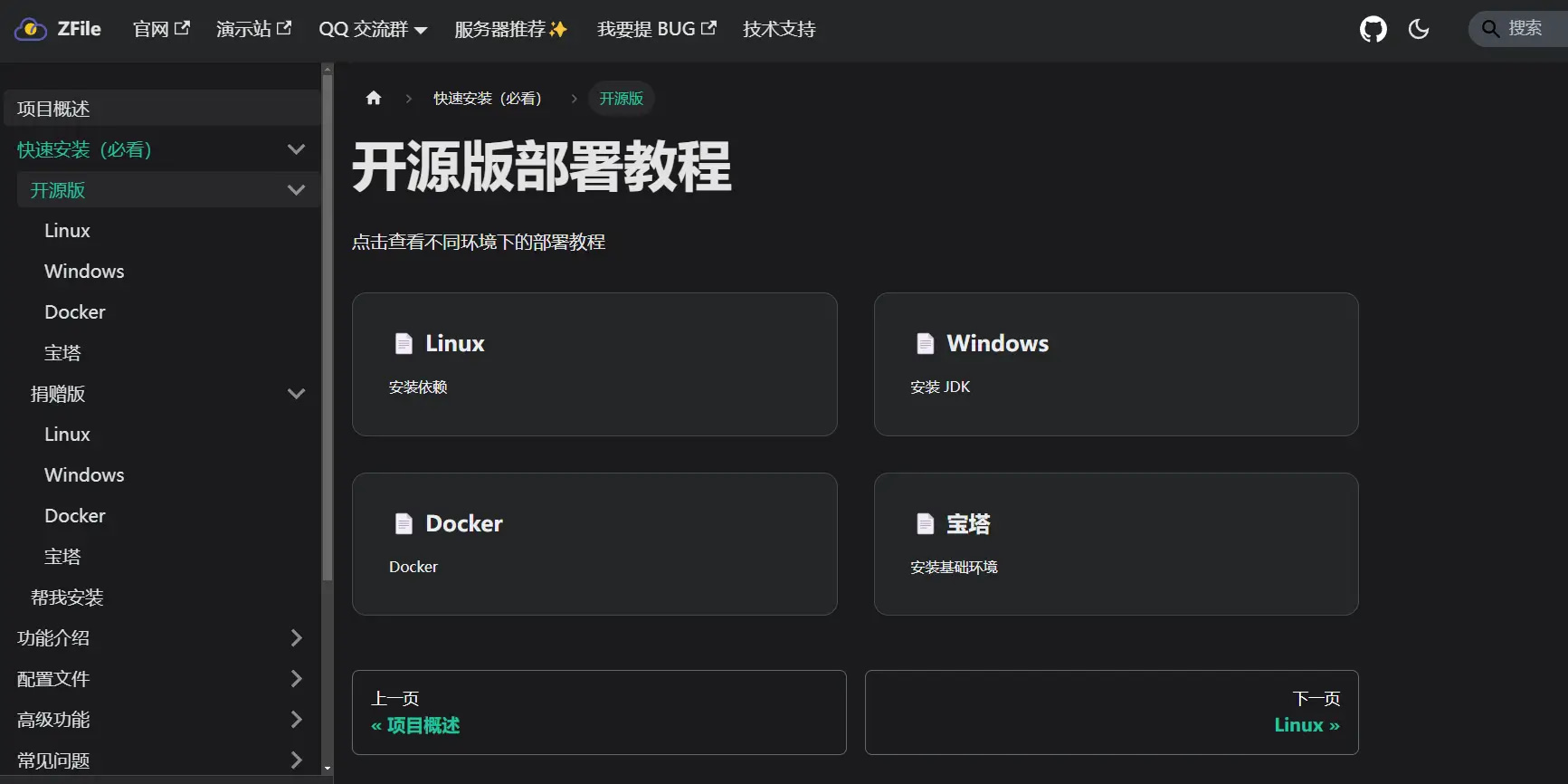
Task: Toggle dark mode with moon icon
Action: coord(1419,29)
